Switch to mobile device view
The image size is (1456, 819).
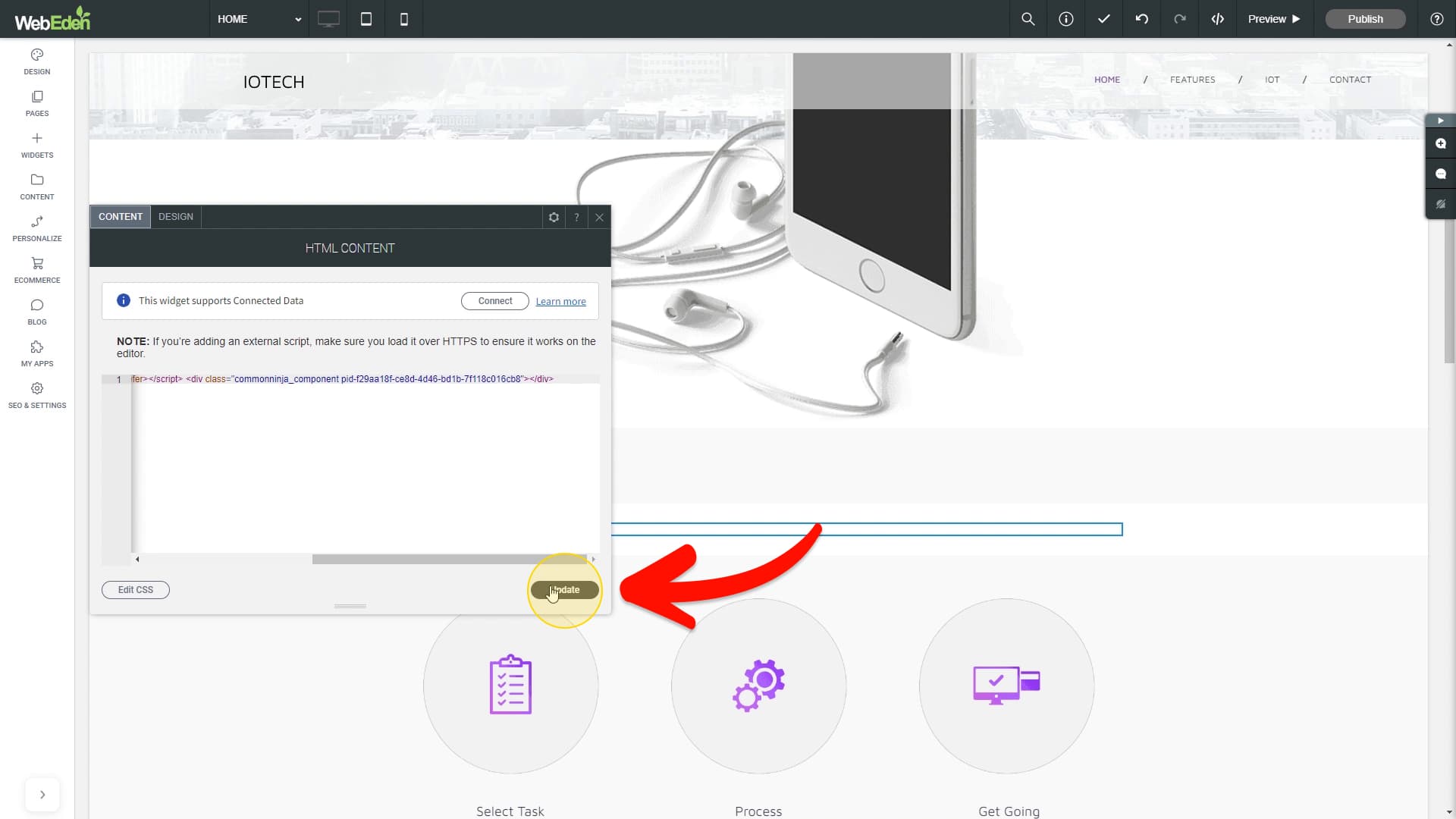[404, 19]
